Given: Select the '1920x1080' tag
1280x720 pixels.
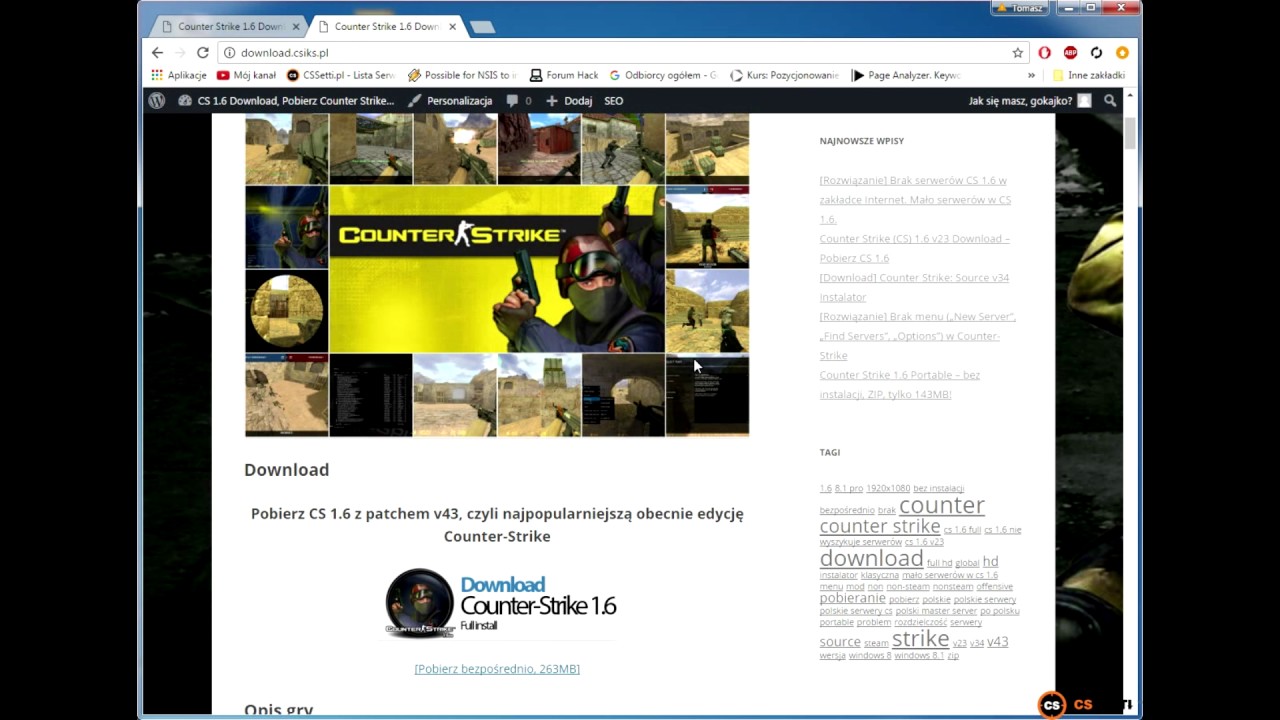Looking at the screenshot, I should [x=888, y=489].
